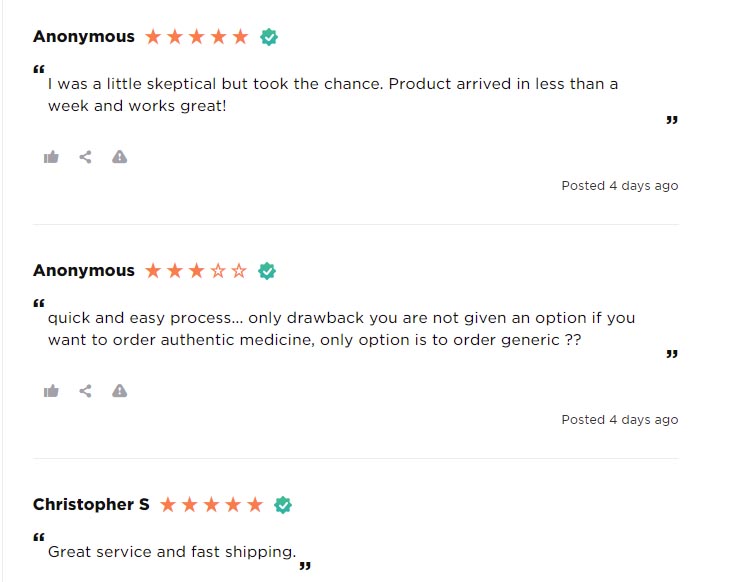Report the first Anonymous review with warning icon
The image size is (735, 582).
(120, 157)
